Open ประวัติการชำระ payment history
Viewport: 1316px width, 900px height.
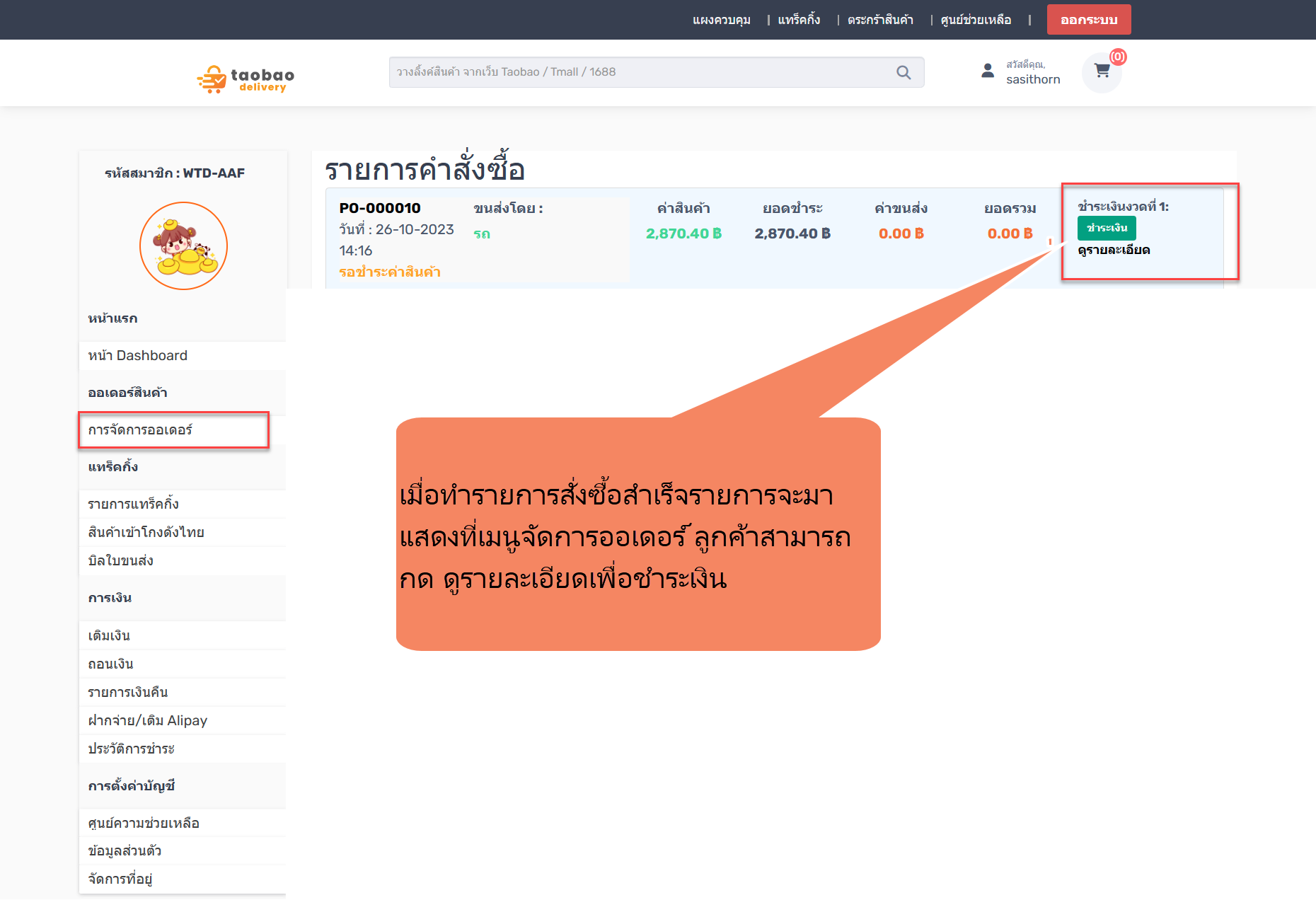tap(131, 749)
